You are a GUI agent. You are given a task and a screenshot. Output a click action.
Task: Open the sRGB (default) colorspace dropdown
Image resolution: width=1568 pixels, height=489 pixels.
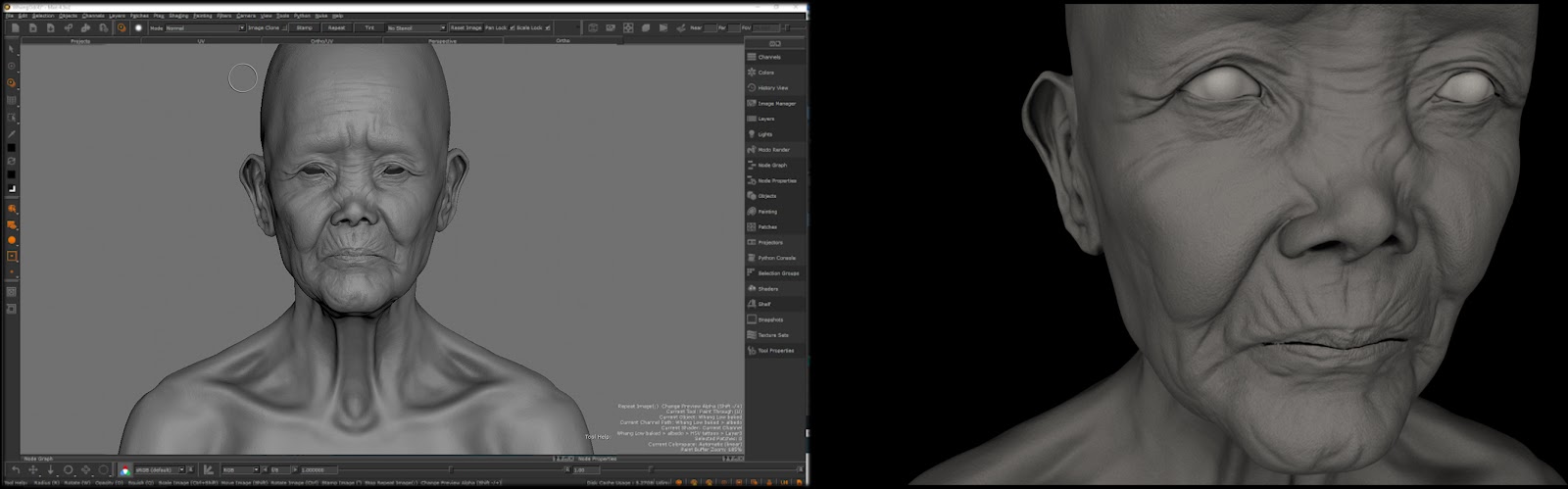(x=160, y=469)
